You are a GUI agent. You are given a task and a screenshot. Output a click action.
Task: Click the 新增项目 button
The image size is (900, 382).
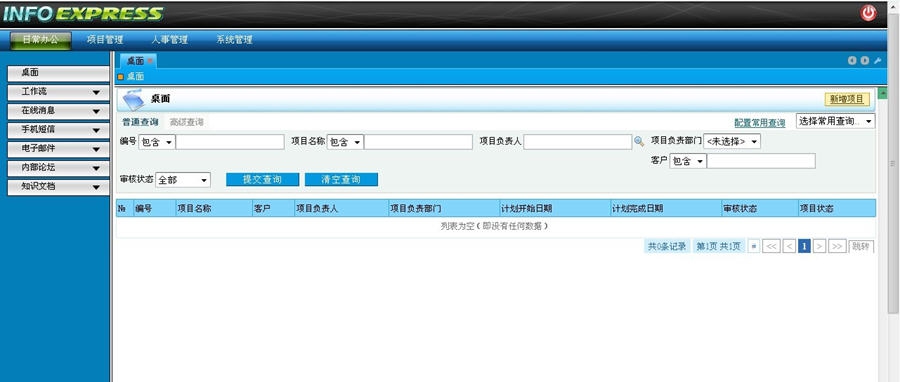coord(847,99)
